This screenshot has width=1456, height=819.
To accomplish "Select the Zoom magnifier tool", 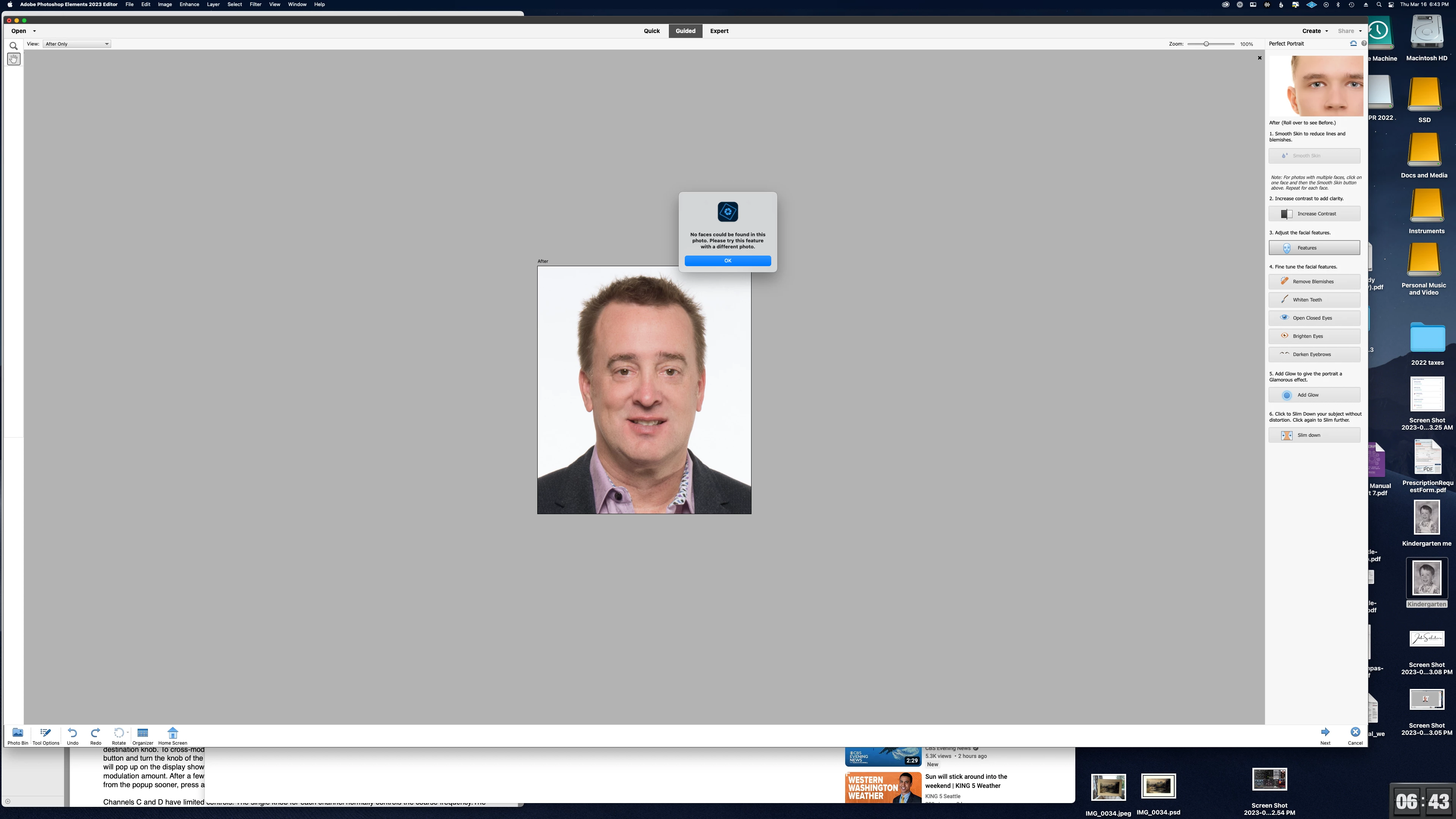I will tap(14, 46).
